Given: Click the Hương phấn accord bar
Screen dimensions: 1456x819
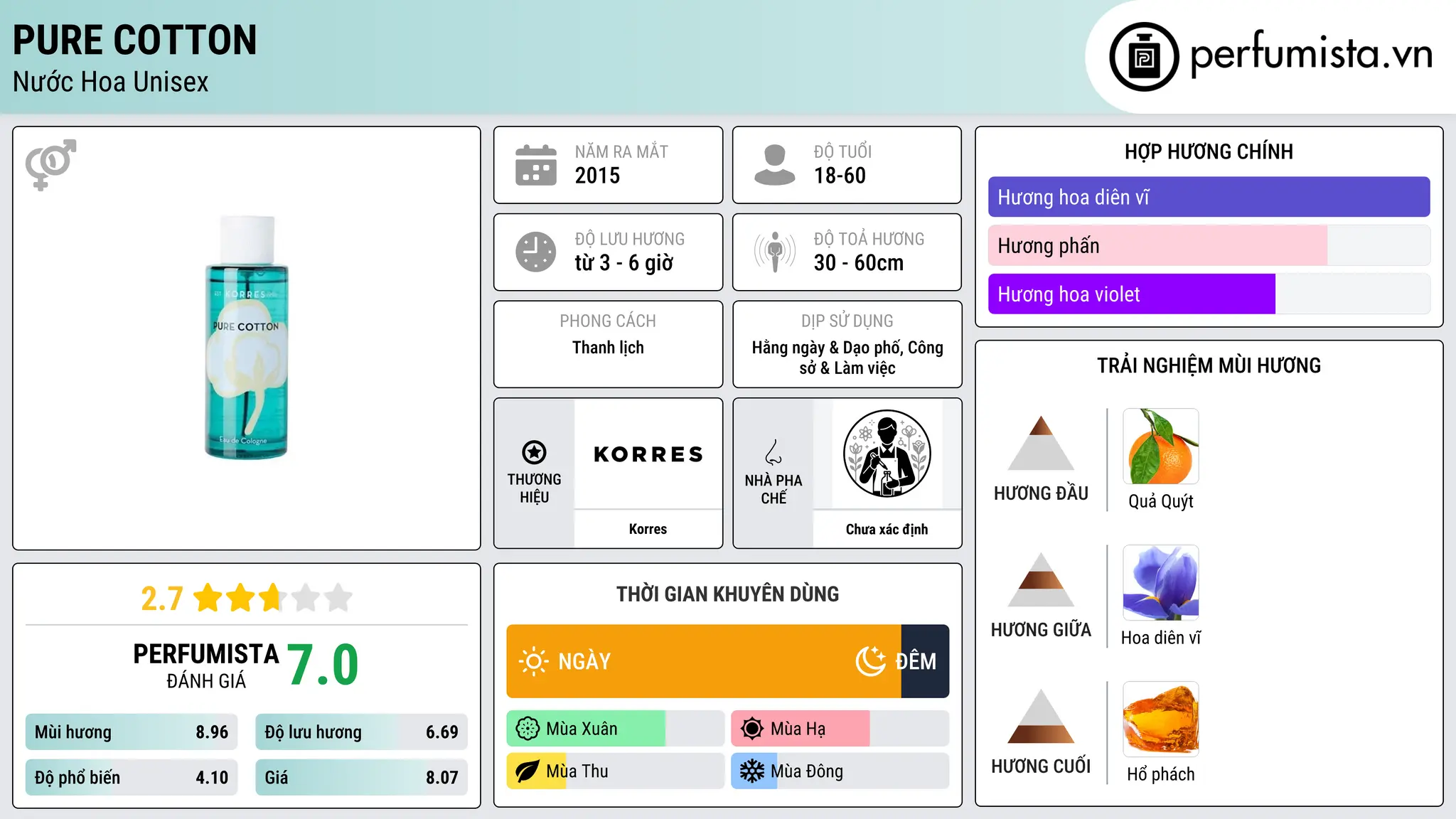Looking at the screenshot, I should (x=1209, y=245).
